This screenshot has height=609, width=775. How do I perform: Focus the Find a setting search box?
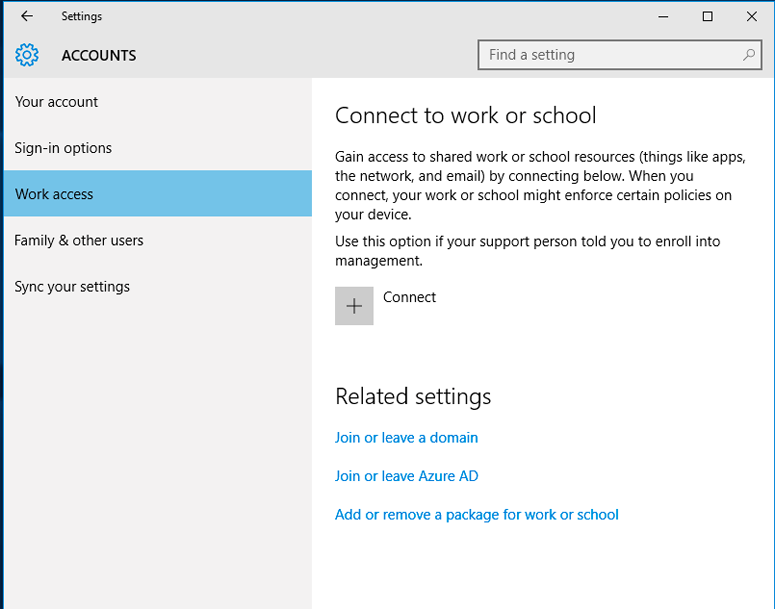click(610, 55)
